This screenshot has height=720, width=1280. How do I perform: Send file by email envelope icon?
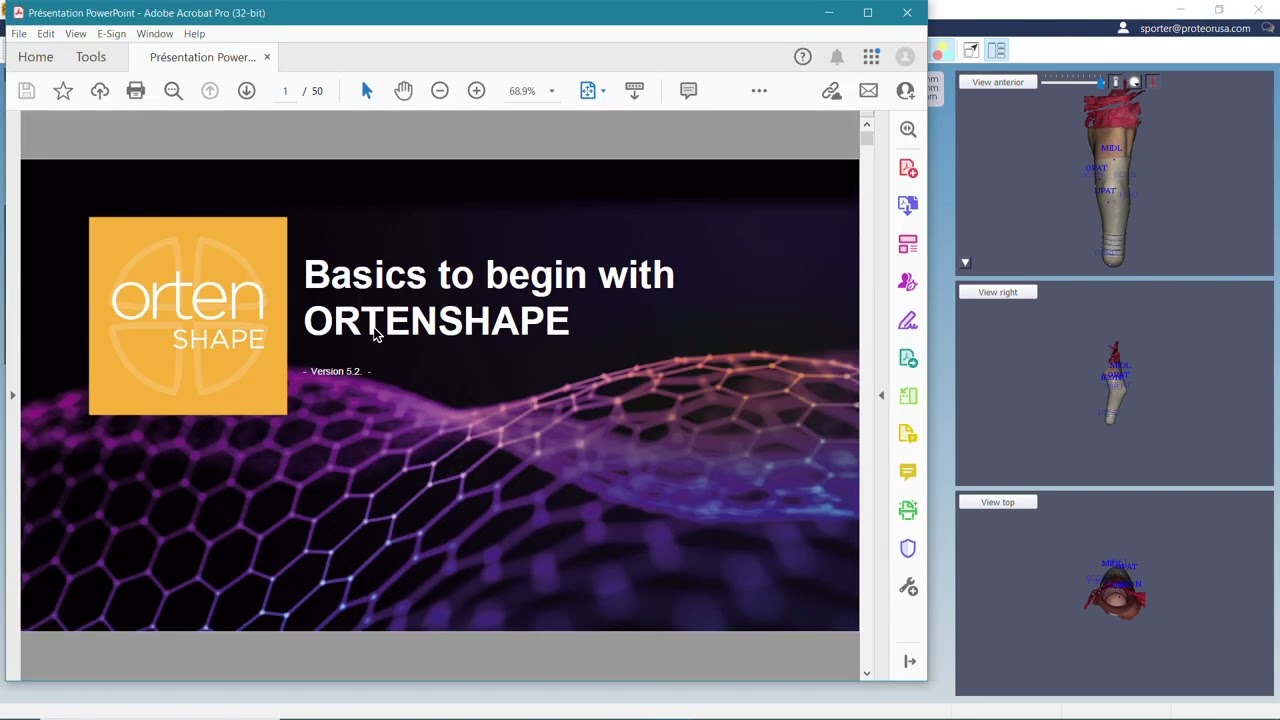tap(868, 91)
